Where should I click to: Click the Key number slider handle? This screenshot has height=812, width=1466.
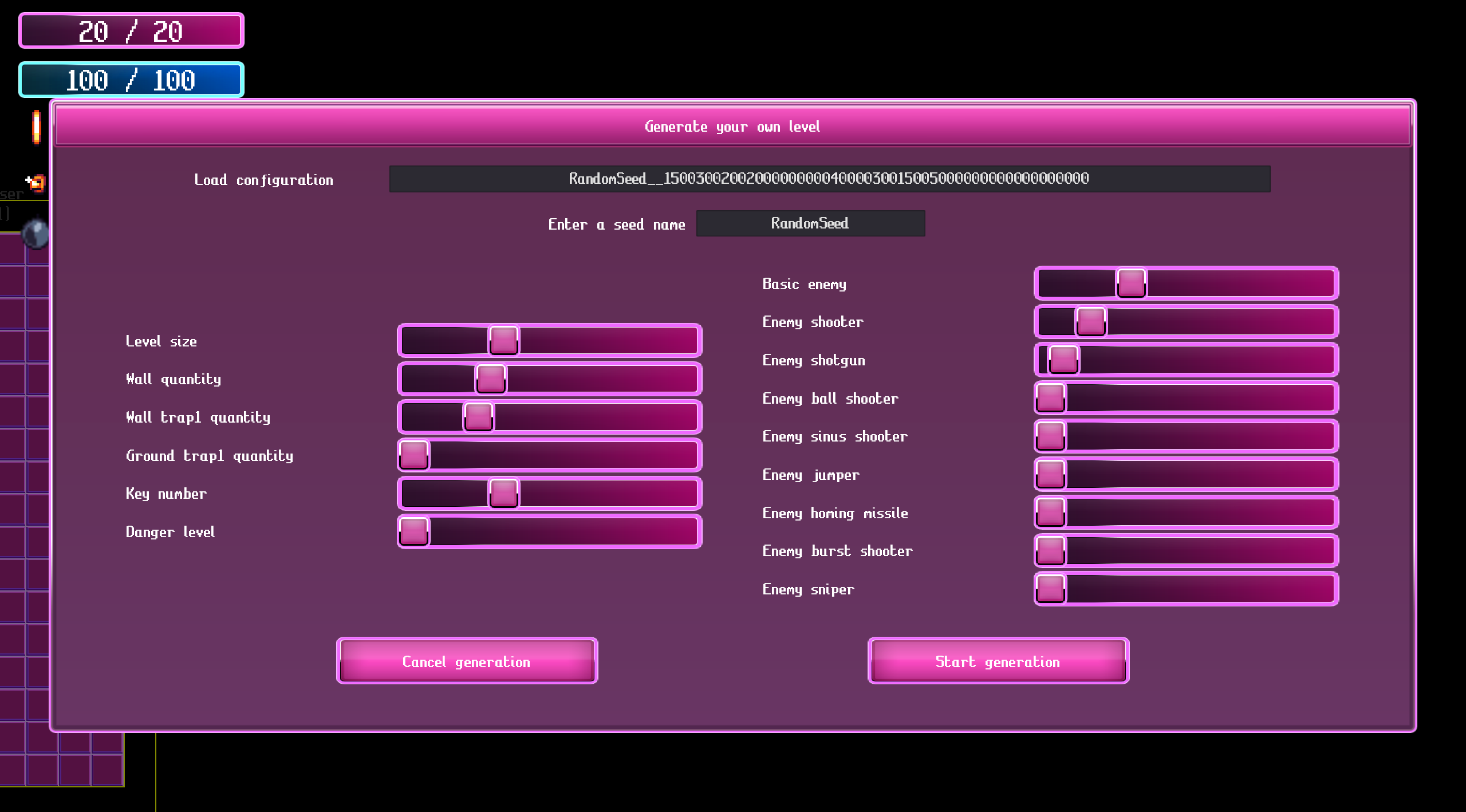point(503,493)
